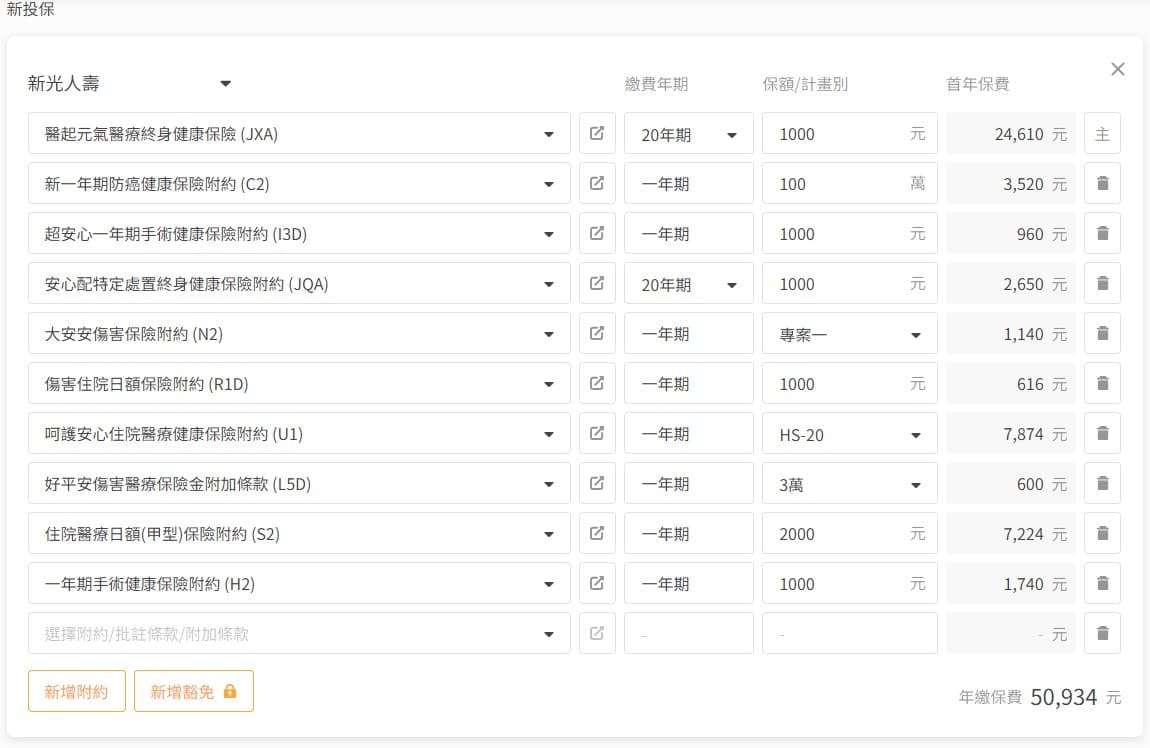Open the 20年期 dropdown for JXA policy

click(688, 134)
